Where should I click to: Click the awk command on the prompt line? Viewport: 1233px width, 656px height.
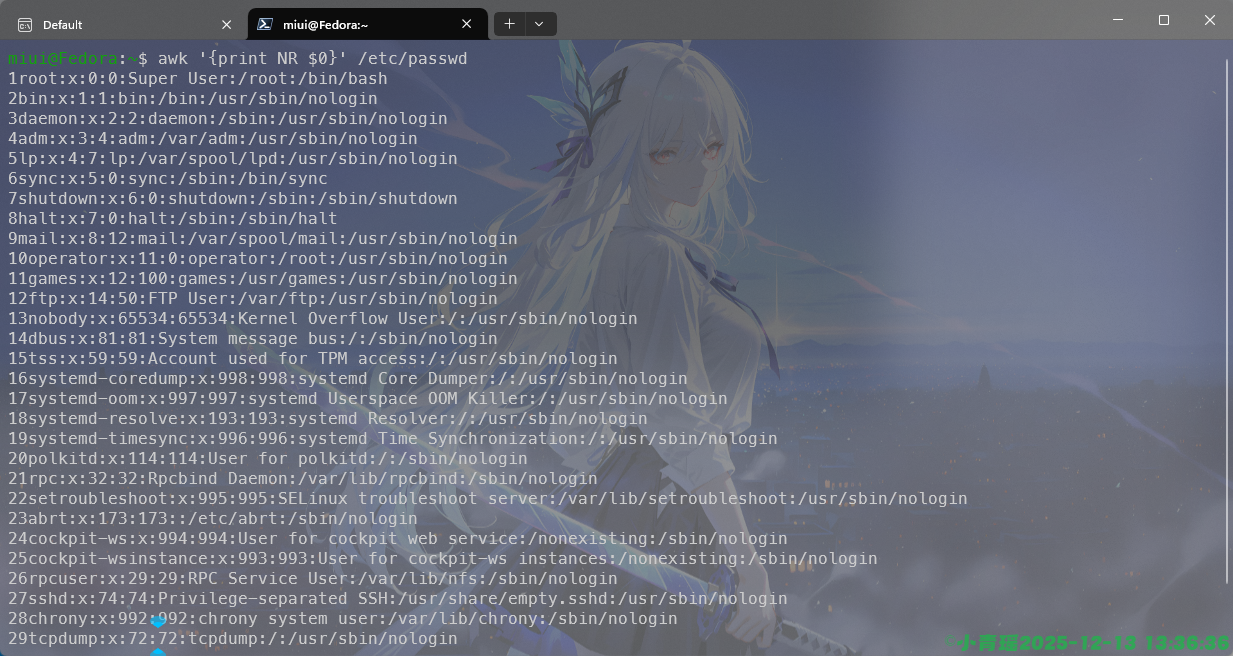175,58
